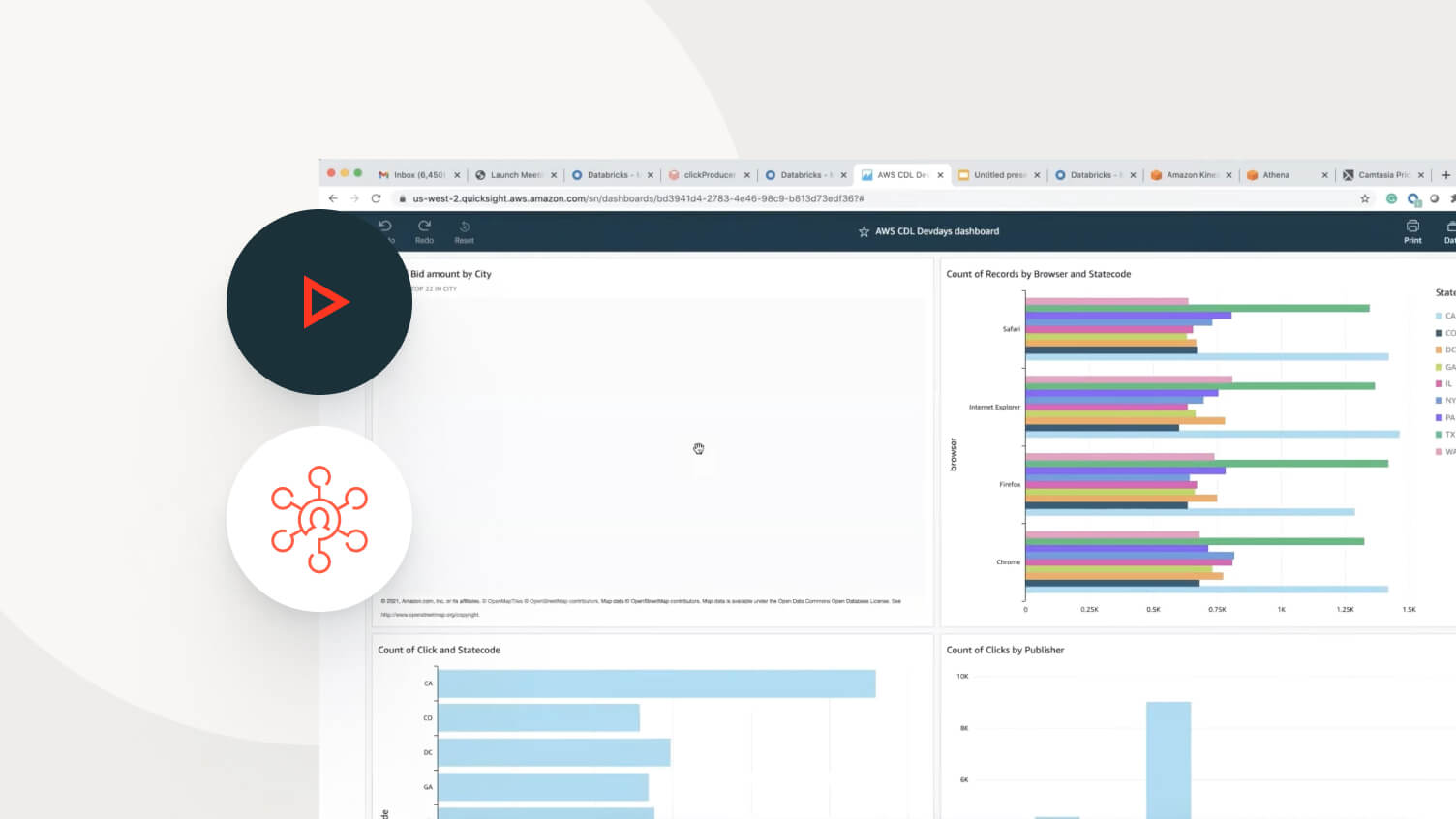Click the Internet Explorer axis label
The image size is (1456, 819).
(x=994, y=408)
